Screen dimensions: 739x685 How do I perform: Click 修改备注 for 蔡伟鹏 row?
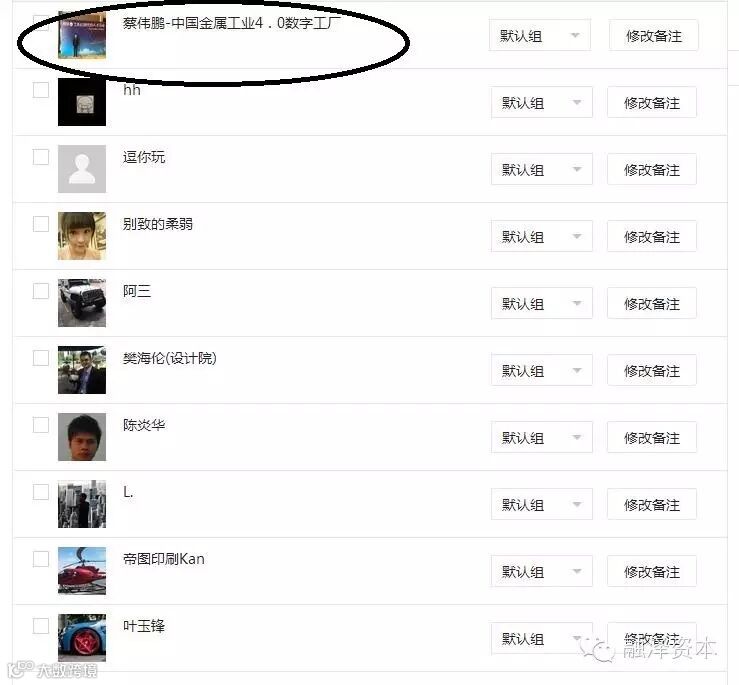tap(654, 35)
